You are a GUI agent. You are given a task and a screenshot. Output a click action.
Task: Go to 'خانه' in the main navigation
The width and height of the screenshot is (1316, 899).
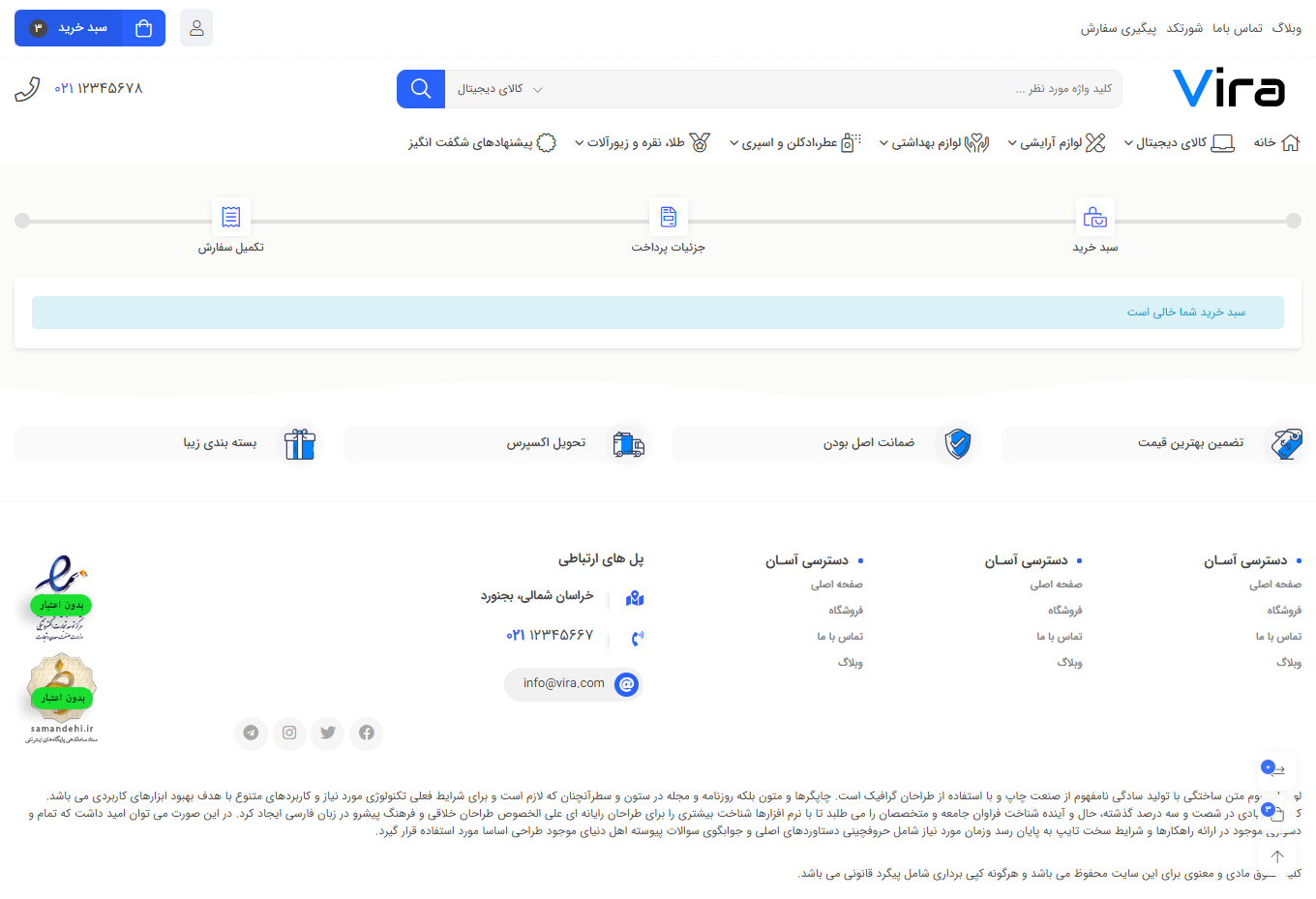tap(1276, 143)
